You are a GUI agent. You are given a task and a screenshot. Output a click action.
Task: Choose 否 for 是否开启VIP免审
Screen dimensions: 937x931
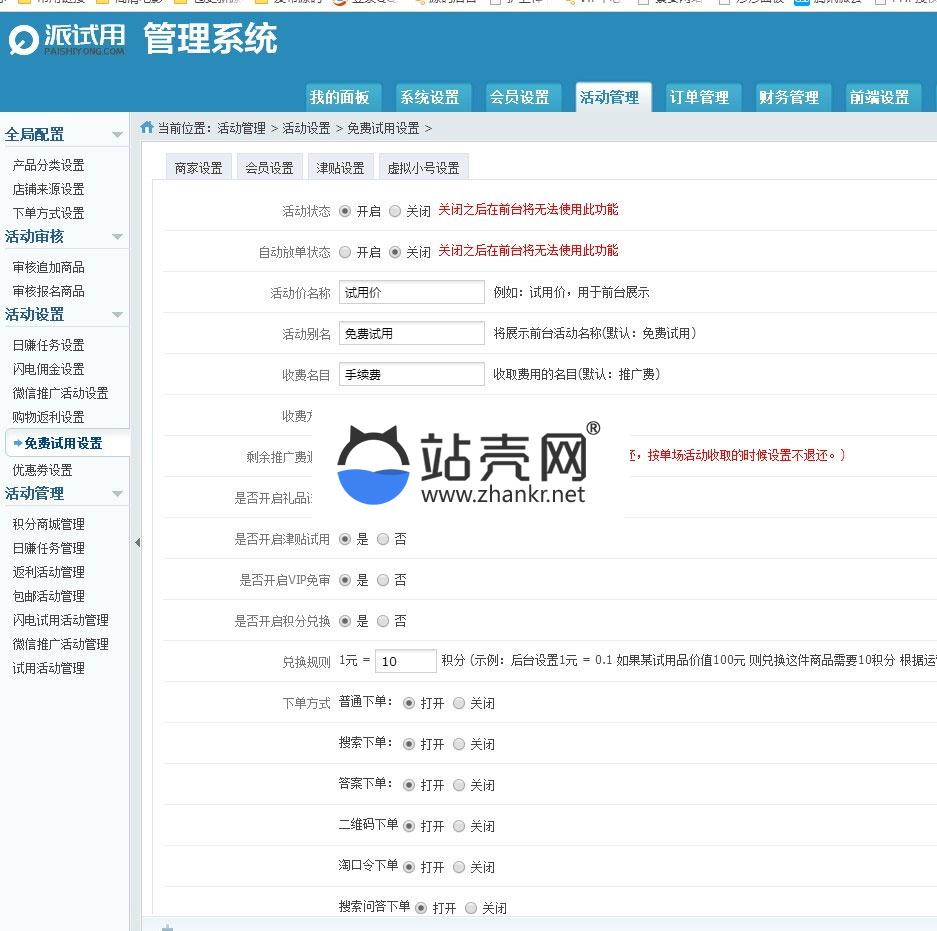[x=383, y=580]
